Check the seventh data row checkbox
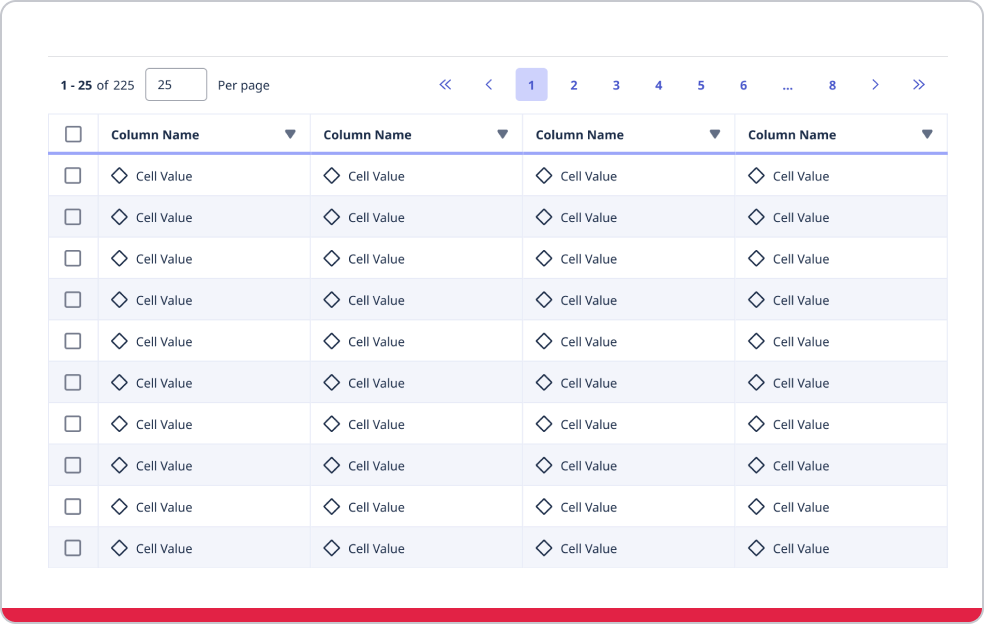Viewport: 984px width, 624px height. [x=73, y=424]
